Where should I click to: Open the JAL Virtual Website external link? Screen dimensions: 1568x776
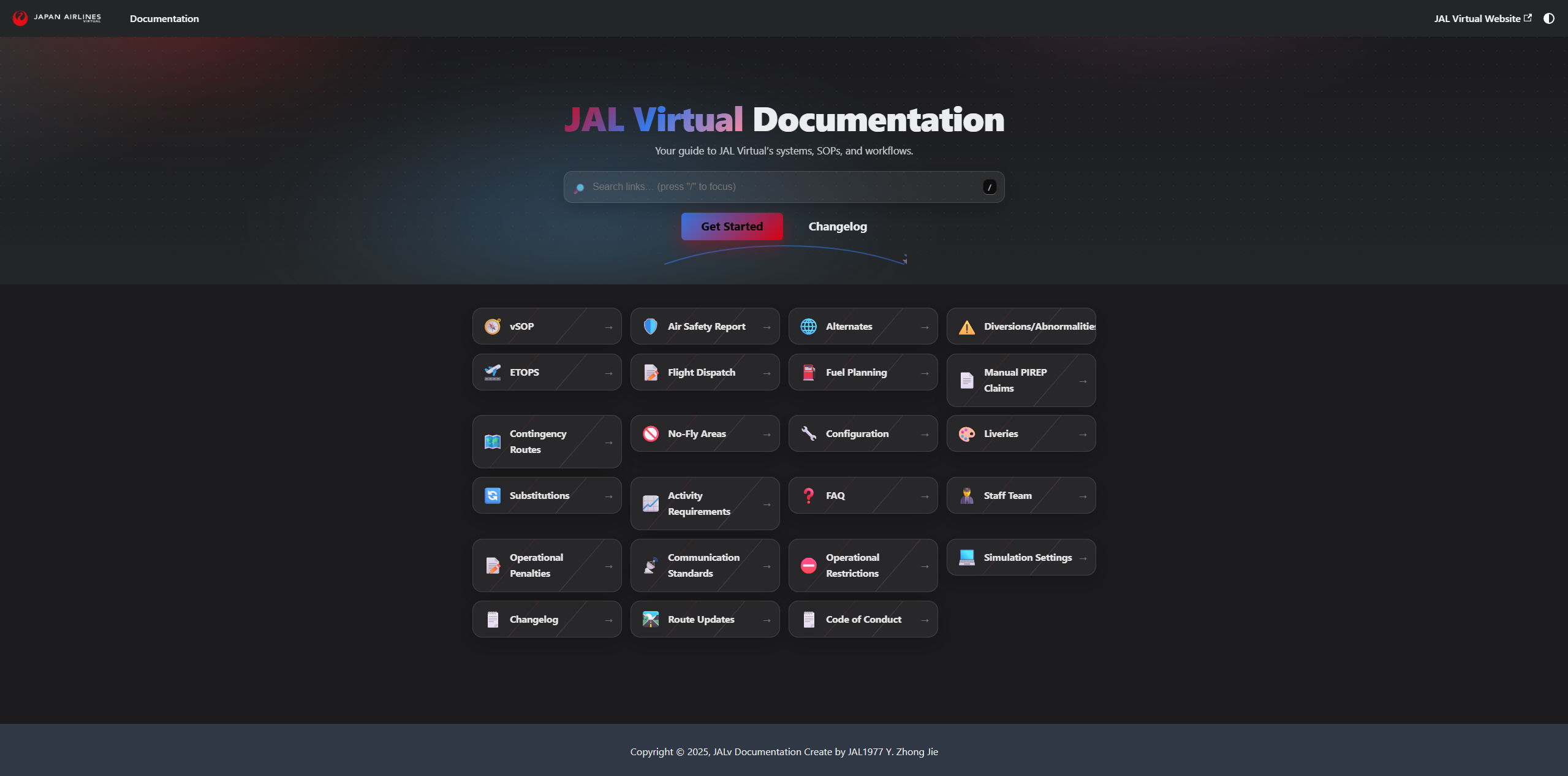1481,18
